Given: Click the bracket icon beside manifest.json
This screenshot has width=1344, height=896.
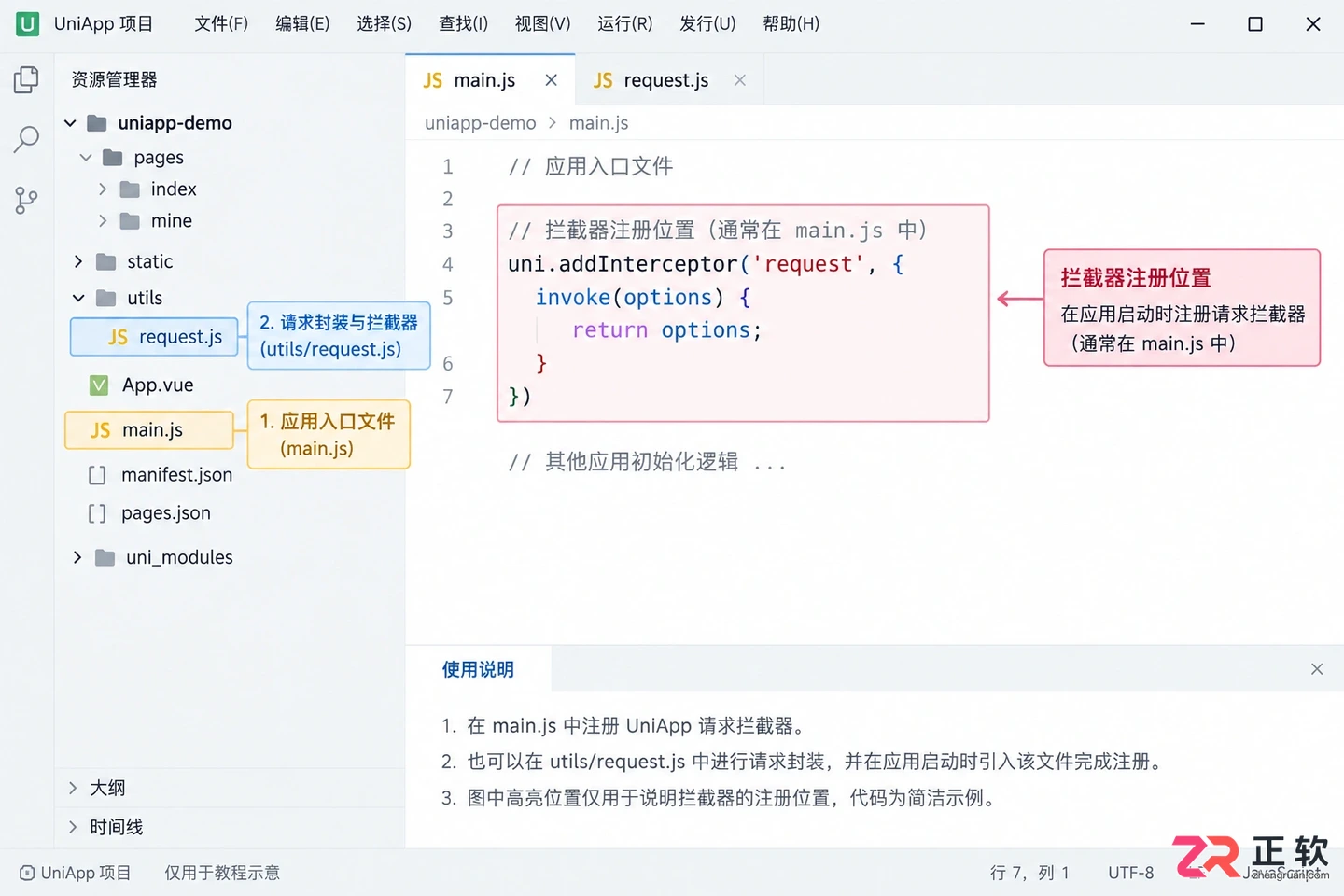Looking at the screenshot, I should click(x=96, y=475).
